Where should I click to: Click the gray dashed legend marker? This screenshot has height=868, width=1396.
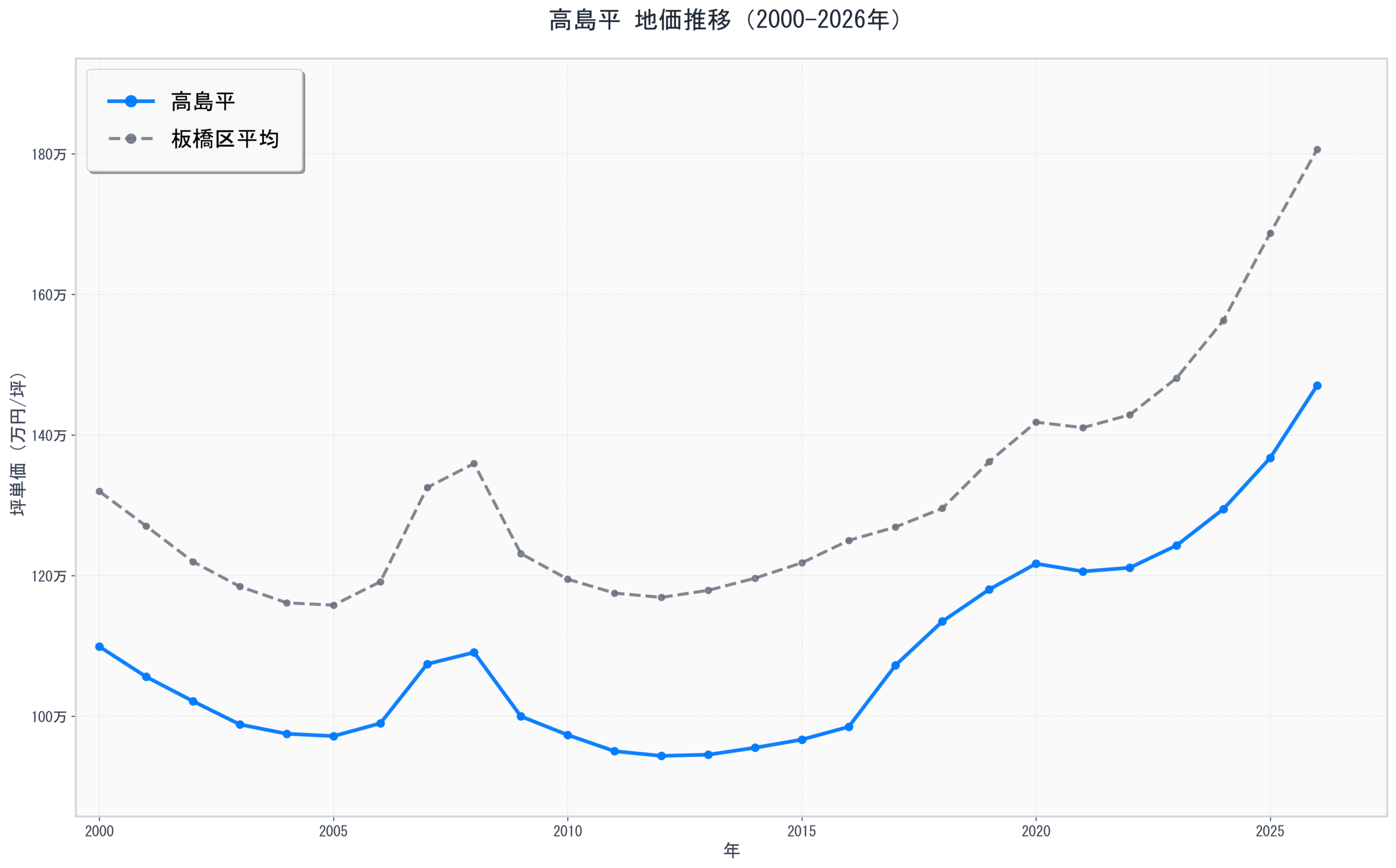click(131, 140)
